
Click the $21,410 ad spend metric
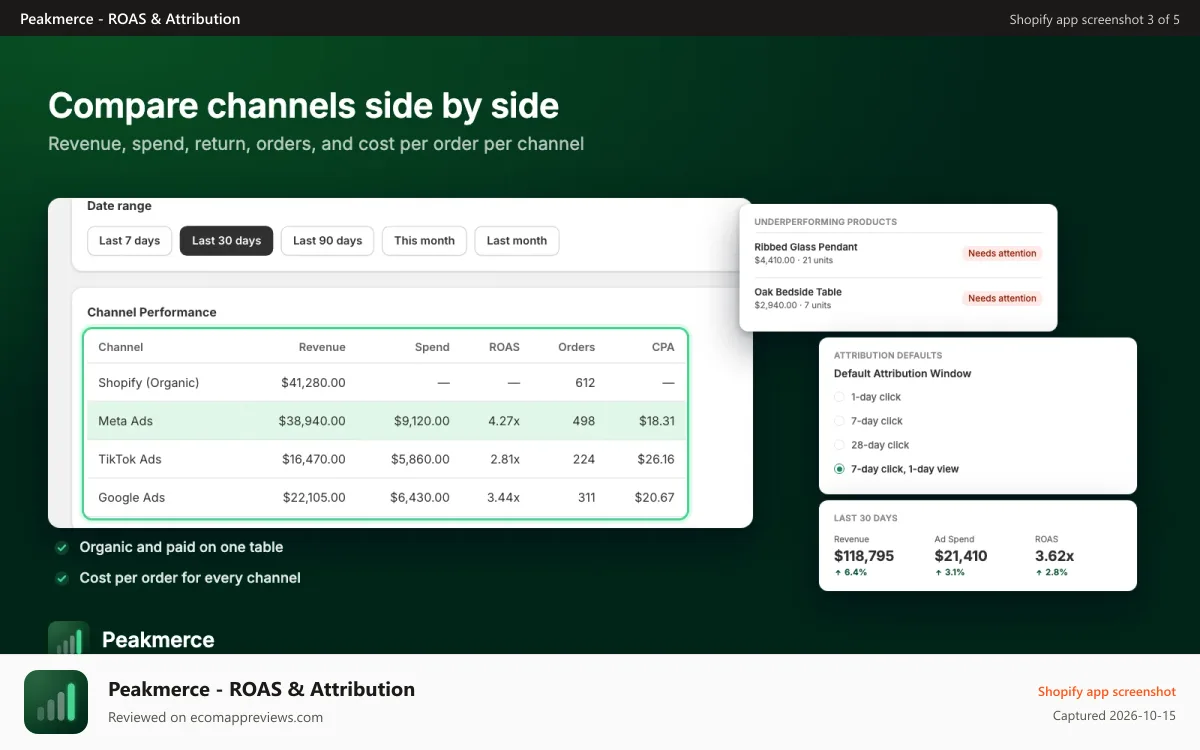tap(961, 556)
